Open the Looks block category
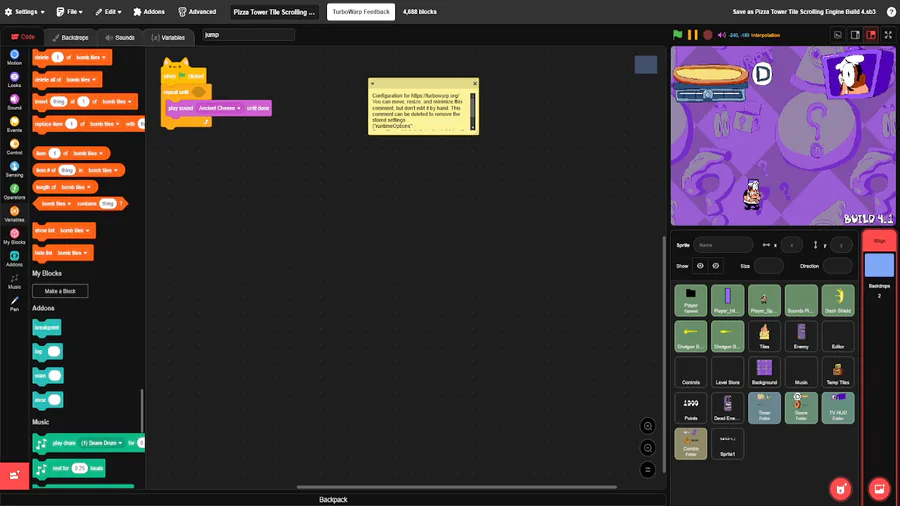Image resolution: width=900 pixels, height=506 pixels. (14, 80)
